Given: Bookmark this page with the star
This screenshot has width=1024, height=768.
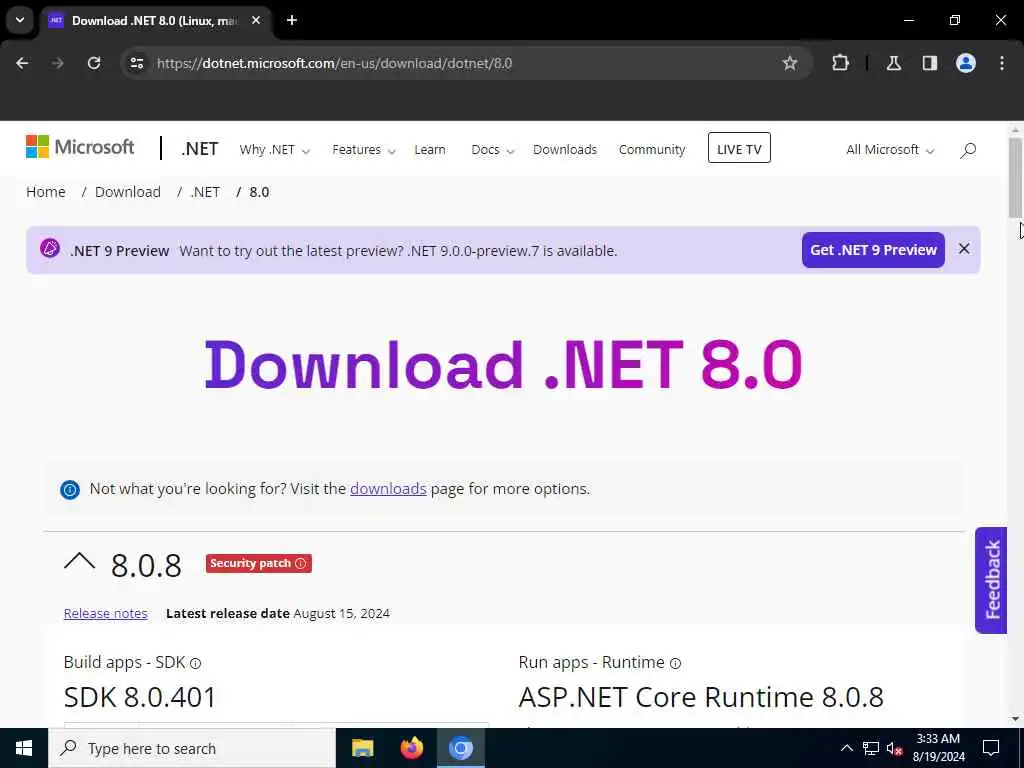Looking at the screenshot, I should click(x=790, y=63).
